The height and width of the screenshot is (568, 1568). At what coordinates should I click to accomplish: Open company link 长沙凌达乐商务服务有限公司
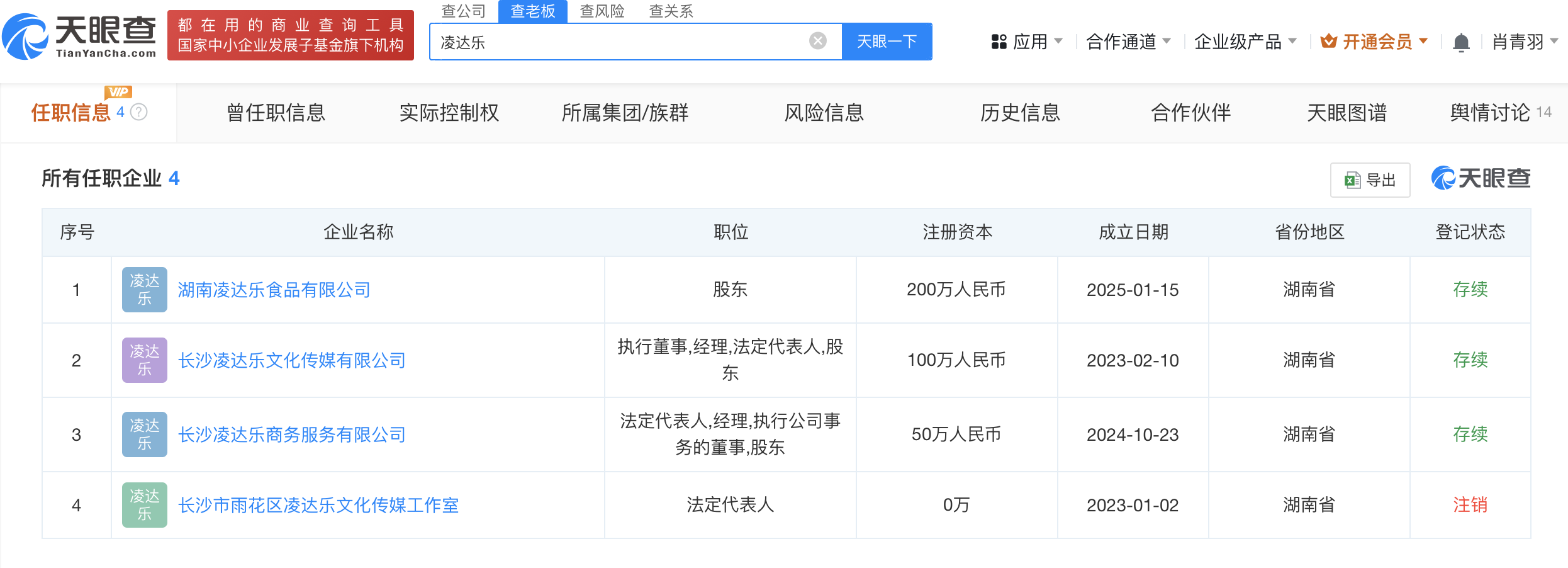tap(292, 435)
